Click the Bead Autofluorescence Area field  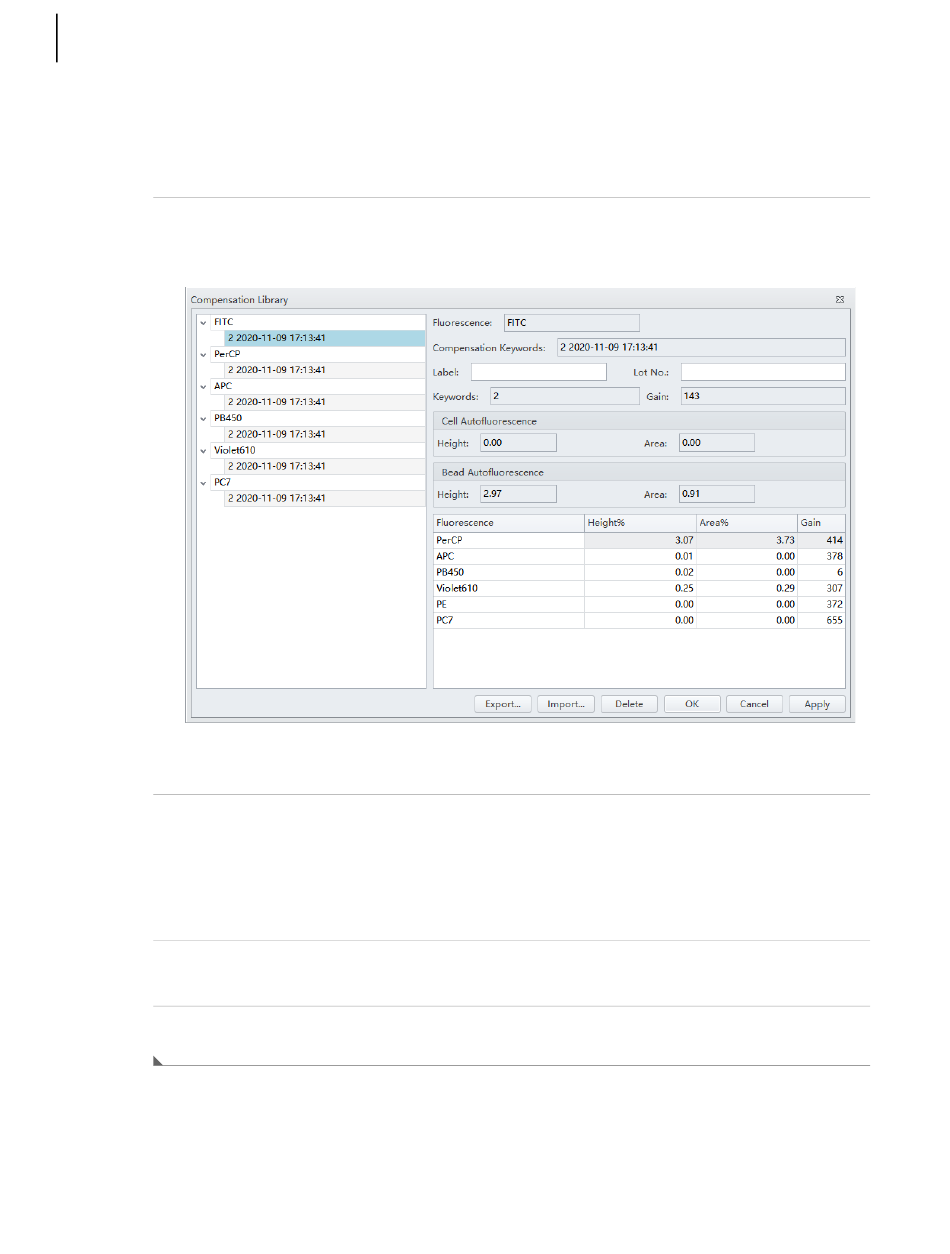pos(716,493)
